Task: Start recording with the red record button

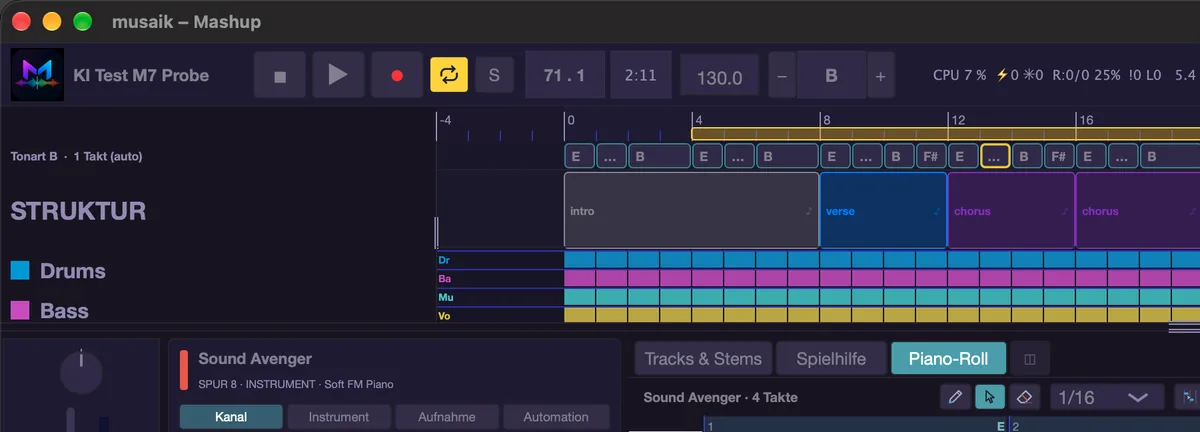Action: (397, 75)
